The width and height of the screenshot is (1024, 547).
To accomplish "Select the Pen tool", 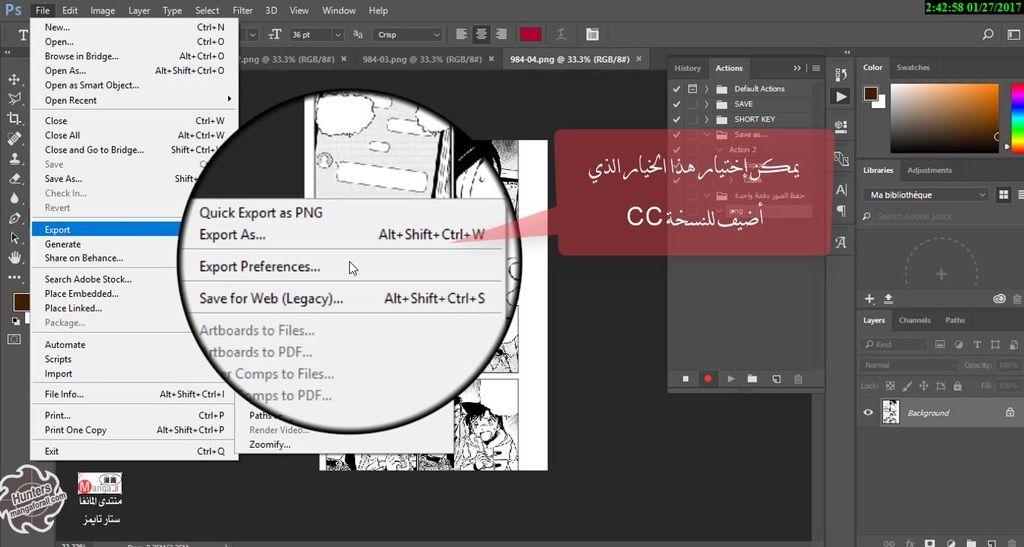I will pos(14,218).
